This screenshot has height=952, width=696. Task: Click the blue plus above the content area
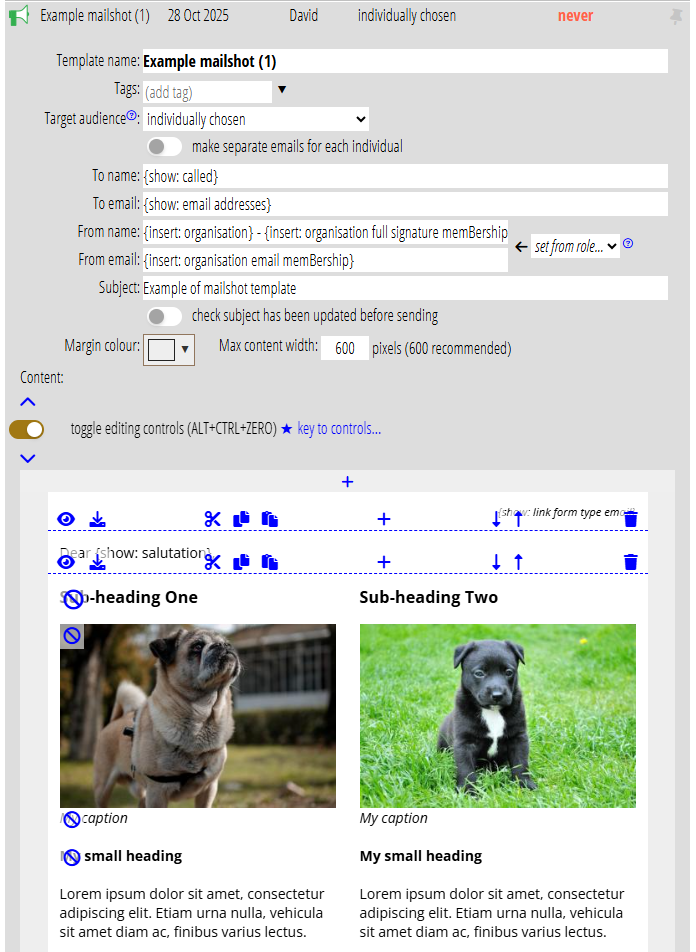[x=347, y=482]
